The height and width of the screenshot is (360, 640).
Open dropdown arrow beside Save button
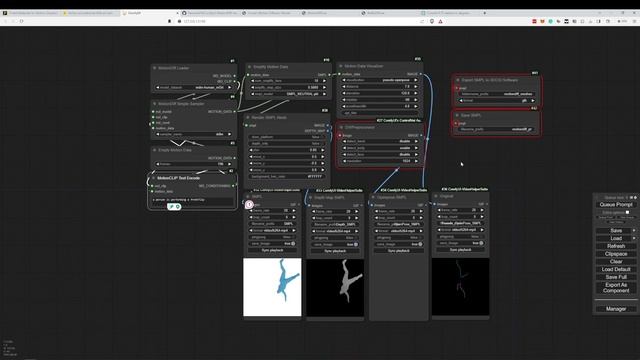click(634, 231)
